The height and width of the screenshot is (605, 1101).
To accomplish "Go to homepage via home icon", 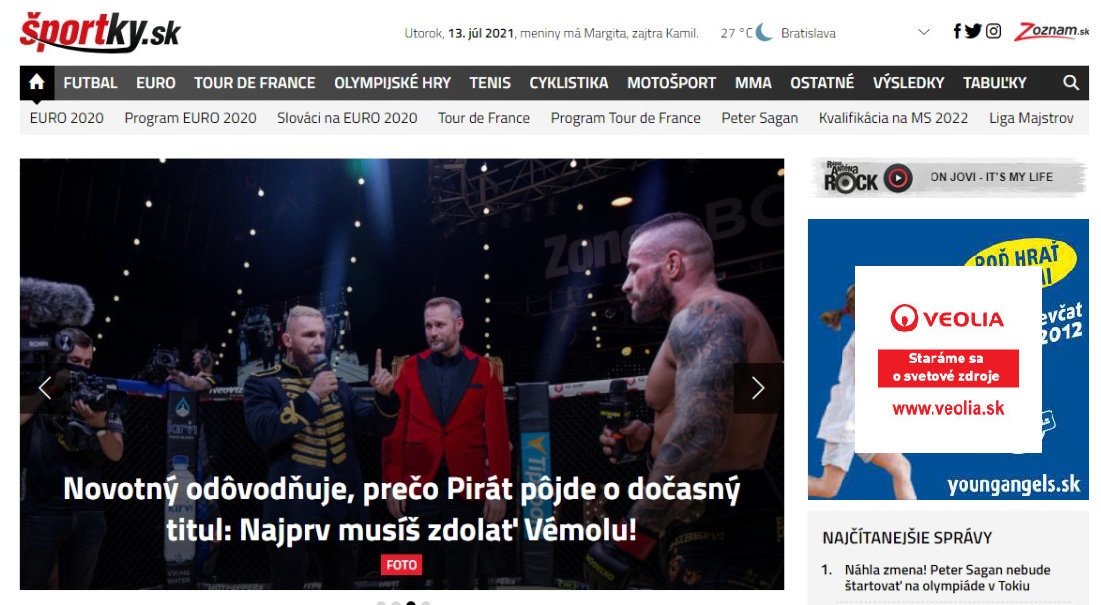I will point(37,83).
